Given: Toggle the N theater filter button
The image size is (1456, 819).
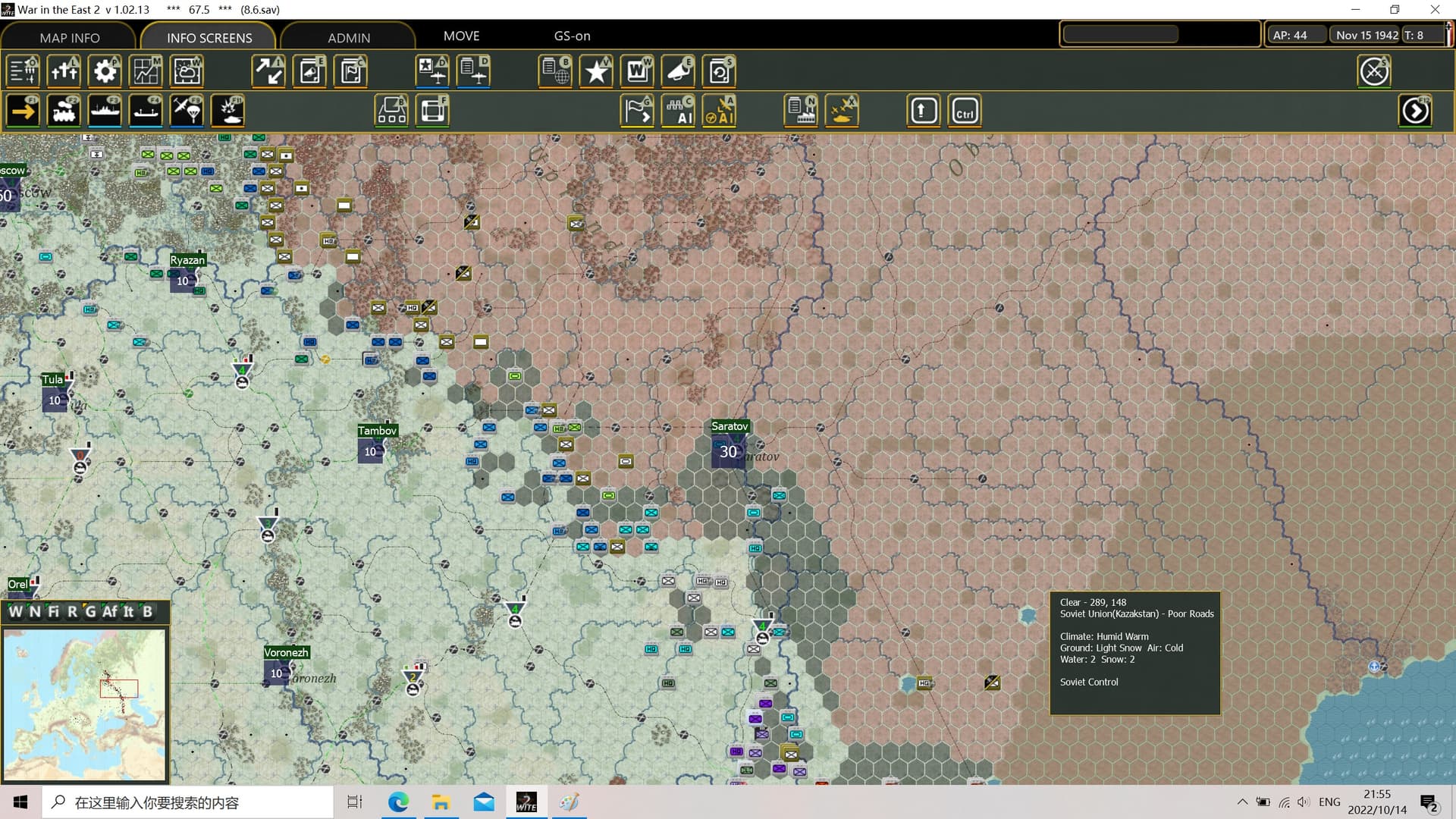Looking at the screenshot, I should click(34, 611).
